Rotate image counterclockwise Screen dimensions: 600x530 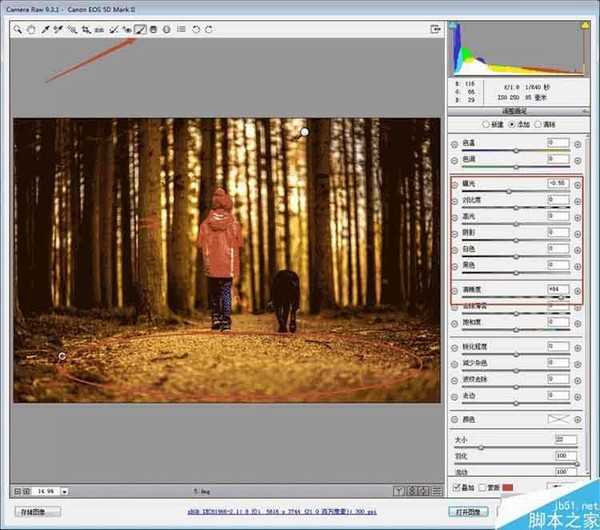point(196,30)
